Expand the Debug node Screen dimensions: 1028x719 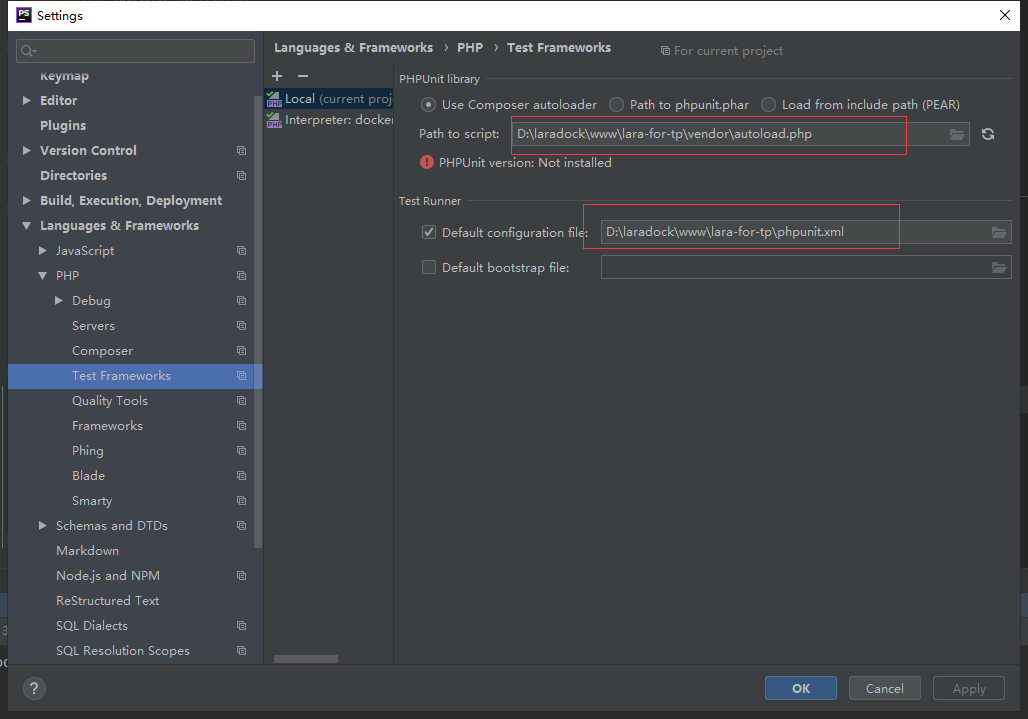[x=59, y=301]
